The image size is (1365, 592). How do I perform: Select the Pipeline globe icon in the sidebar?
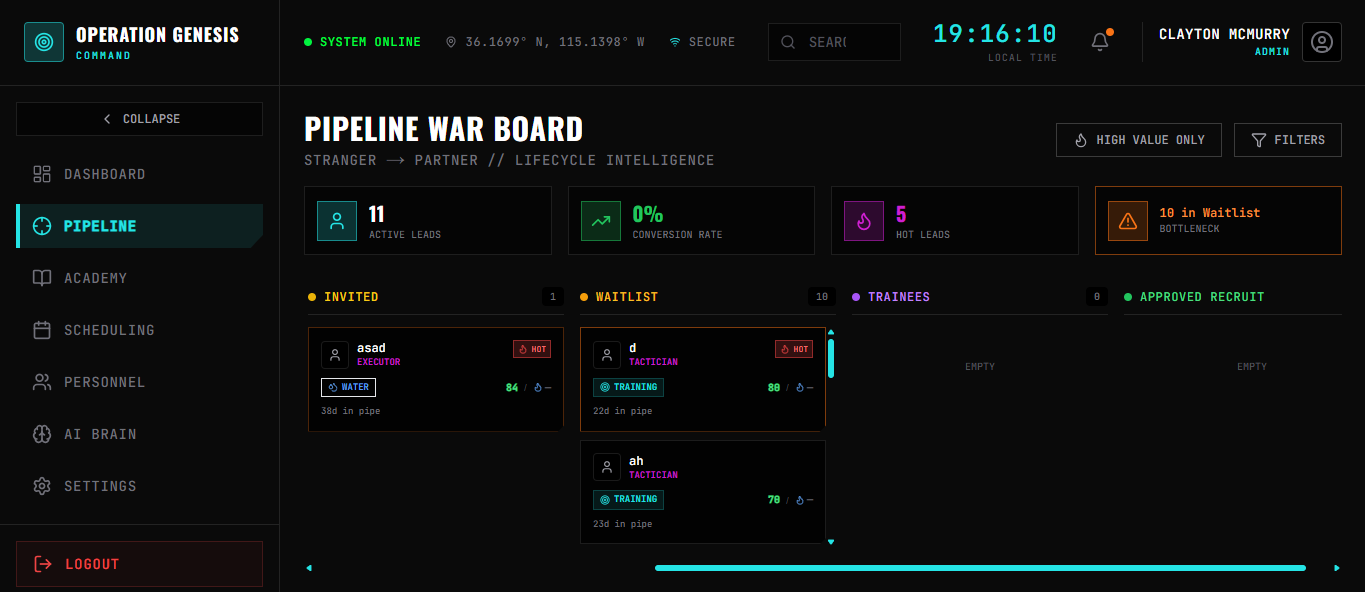(41, 226)
